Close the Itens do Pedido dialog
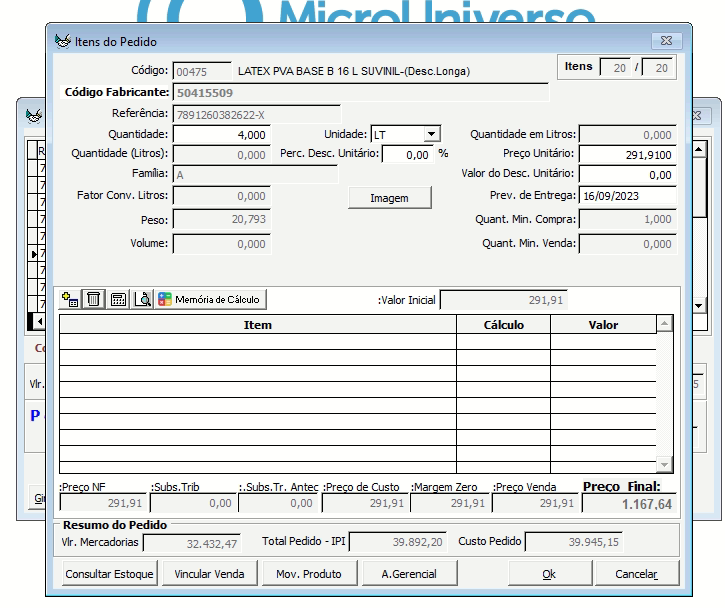The image size is (725, 608). point(666,41)
